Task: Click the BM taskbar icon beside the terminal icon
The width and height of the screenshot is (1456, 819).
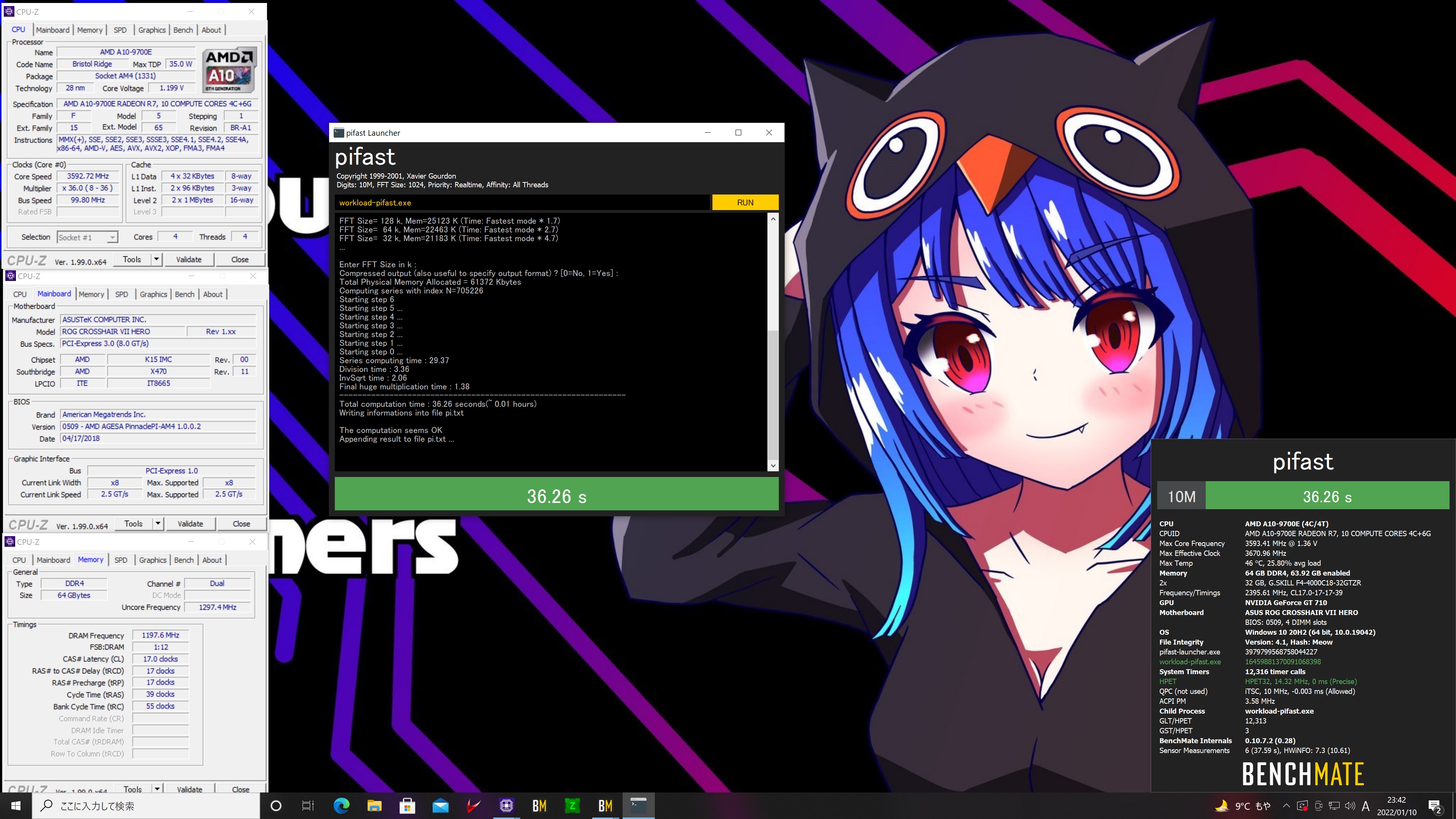Action: pyautogui.click(x=606, y=805)
